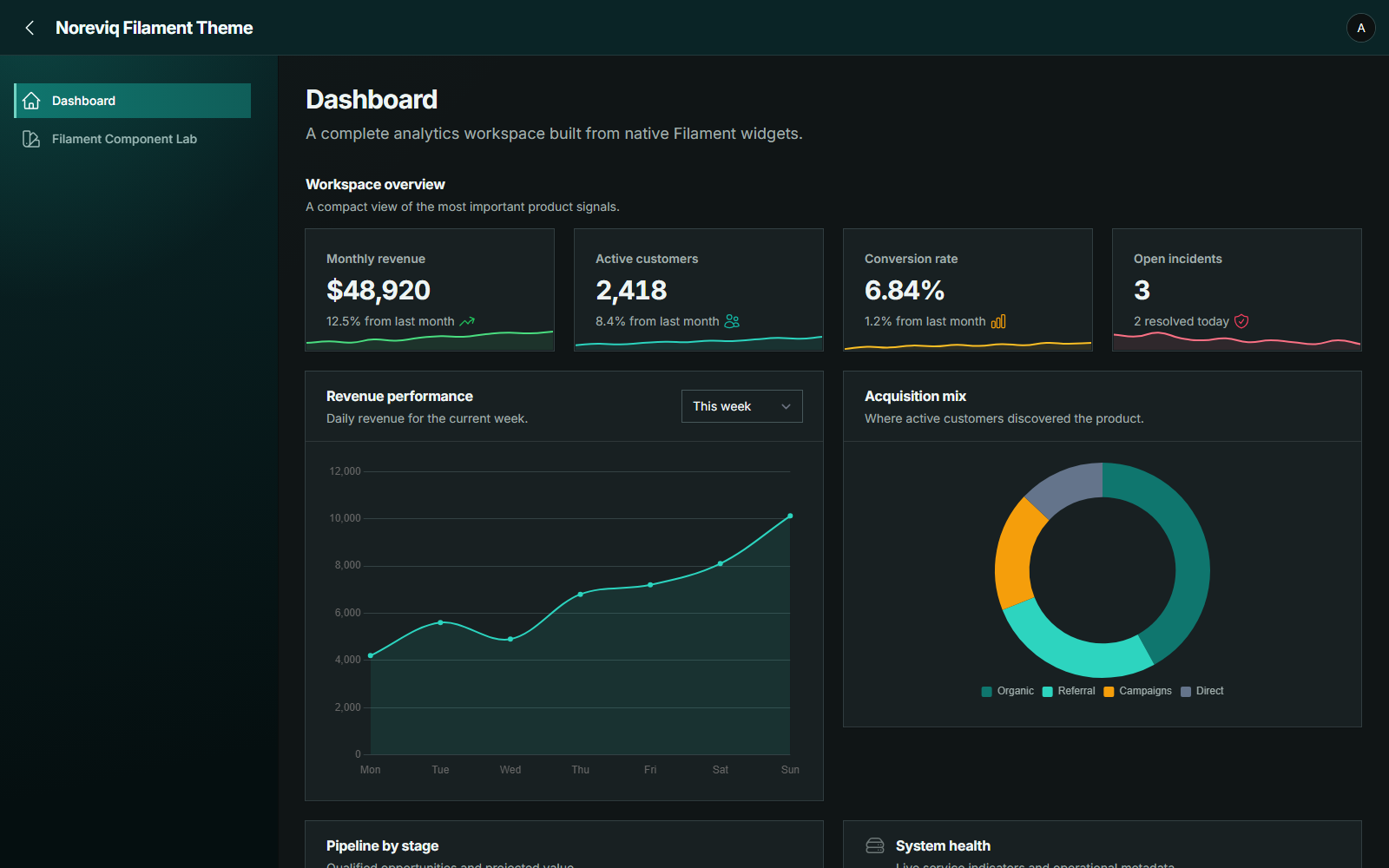Click '12.5% from last month' text
This screenshot has height=868, width=1389.
click(x=391, y=321)
